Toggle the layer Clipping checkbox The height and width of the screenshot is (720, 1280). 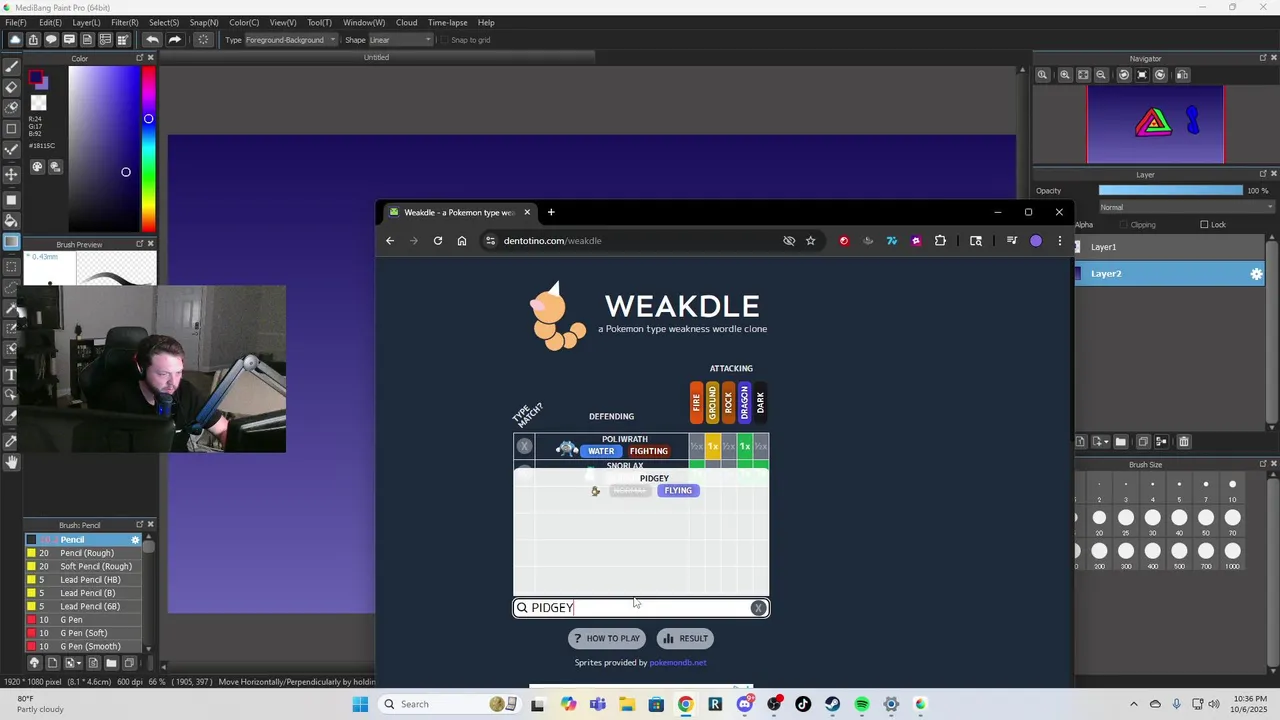point(1123,225)
